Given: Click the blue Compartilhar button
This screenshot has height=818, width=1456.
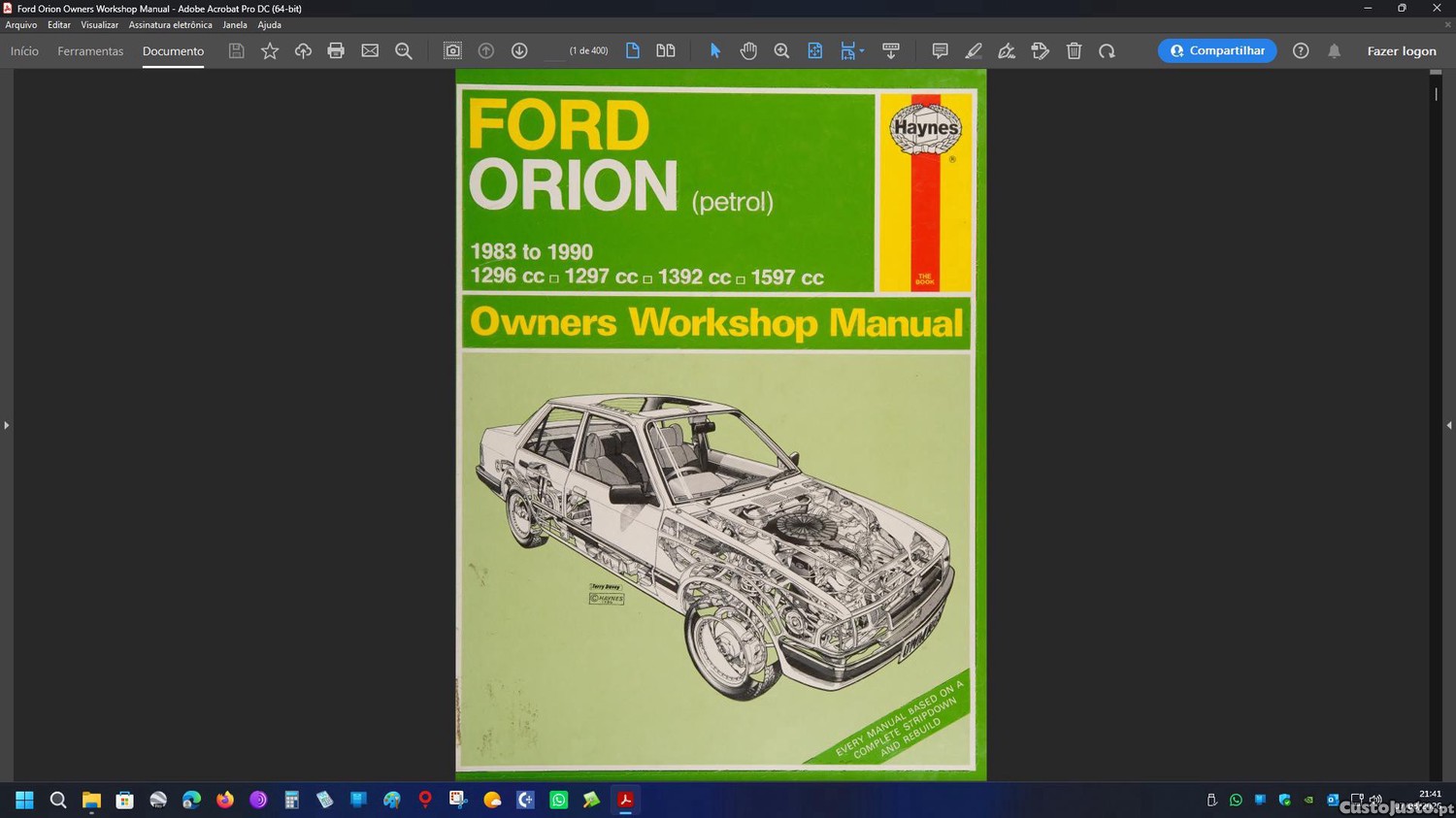Looking at the screenshot, I should click(x=1217, y=50).
